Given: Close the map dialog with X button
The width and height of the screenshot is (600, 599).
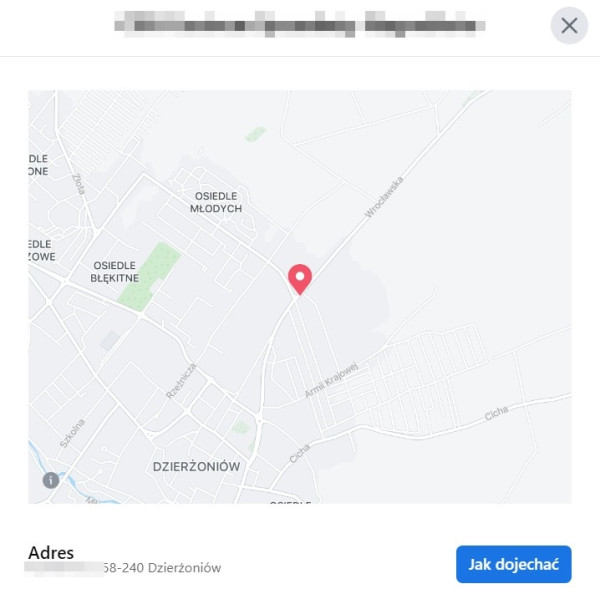Looking at the screenshot, I should 569,26.
